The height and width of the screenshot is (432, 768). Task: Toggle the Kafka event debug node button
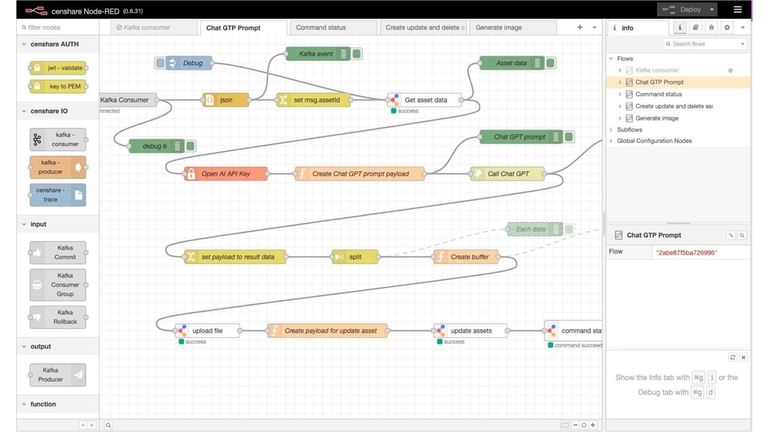357,54
